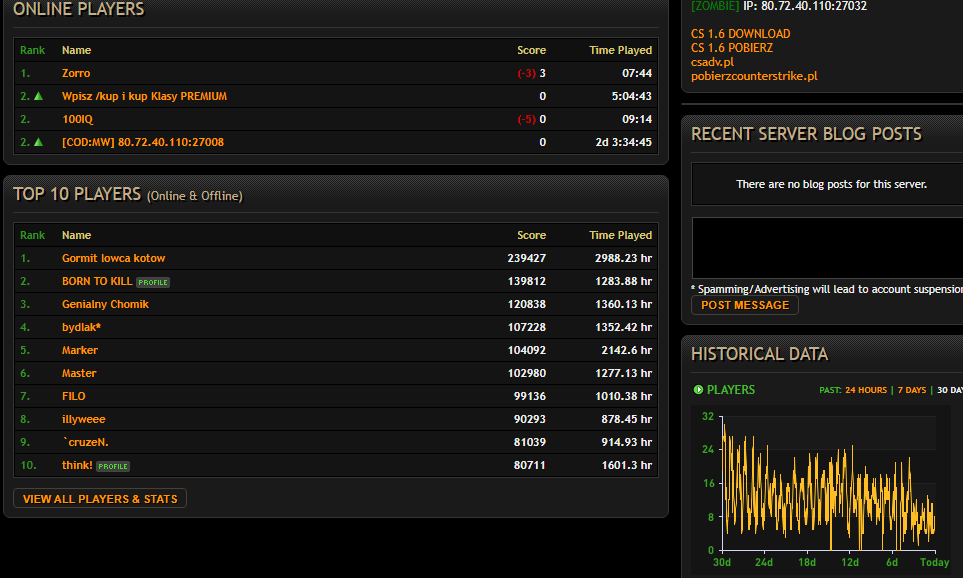Type in the blog message text box
The image size is (963, 578).
click(826, 247)
